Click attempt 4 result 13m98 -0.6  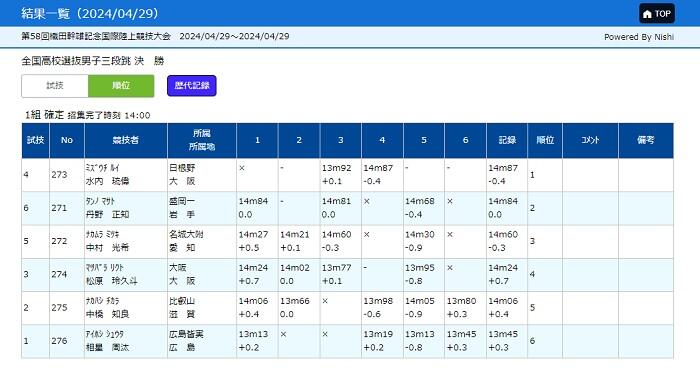tap(382, 308)
